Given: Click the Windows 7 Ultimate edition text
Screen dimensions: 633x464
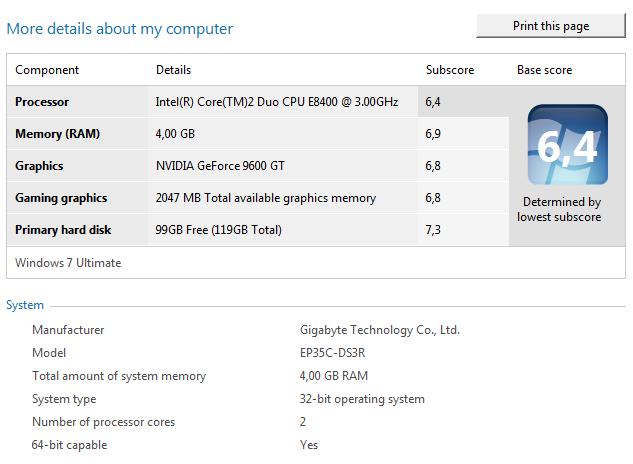Looking at the screenshot, I should 68,263.
